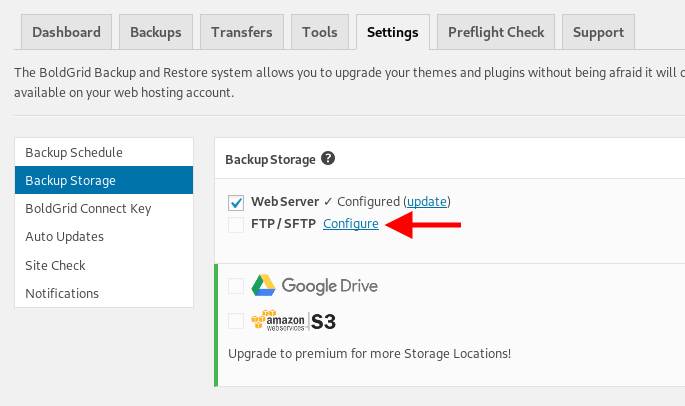This screenshot has height=406, width=685.
Task: Click the Google Drive logo icon
Action: coord(263,285)
